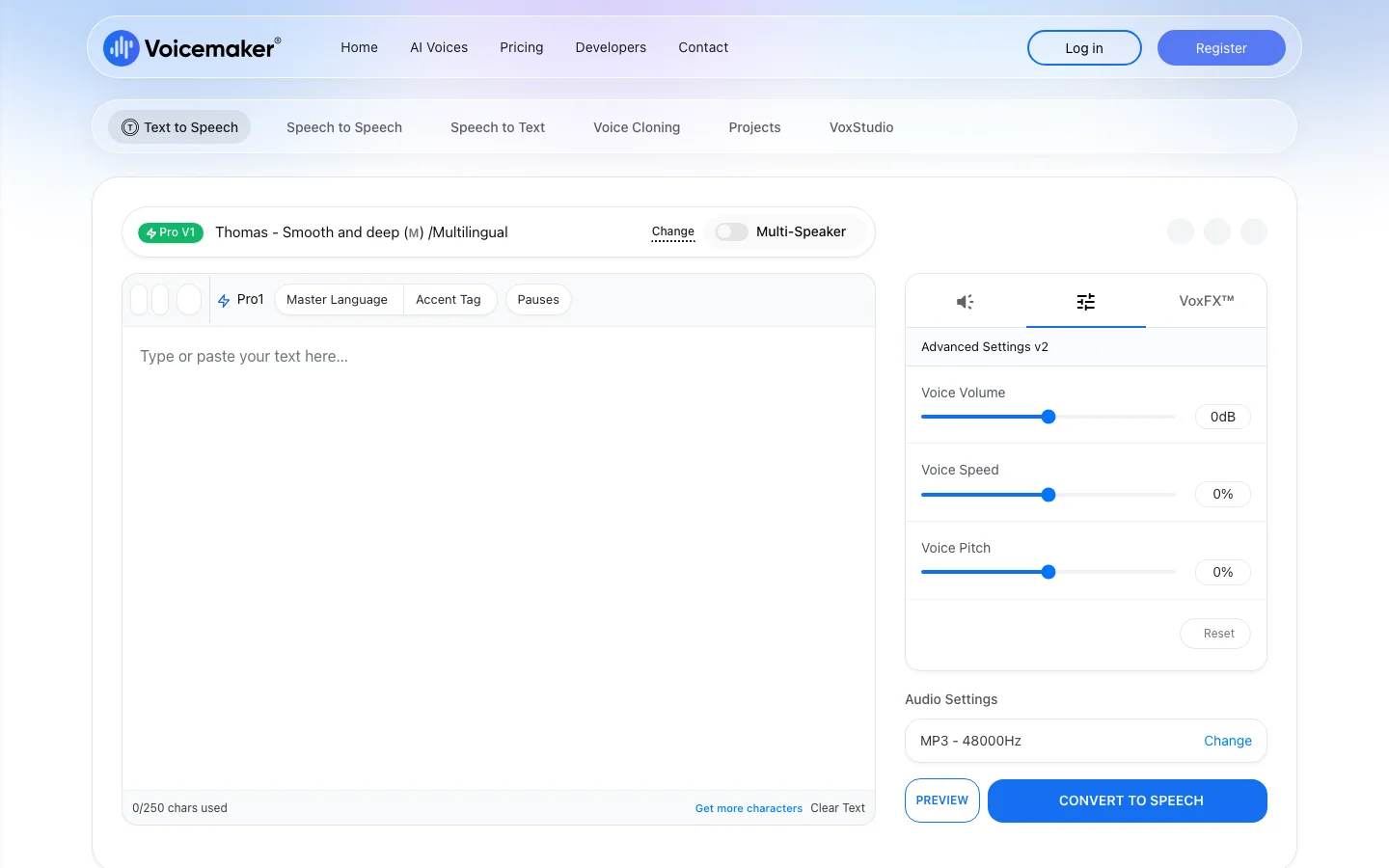1389x868 pixels.
Task: Switch to Speech to Speech tab
Action: pos(344,127)
